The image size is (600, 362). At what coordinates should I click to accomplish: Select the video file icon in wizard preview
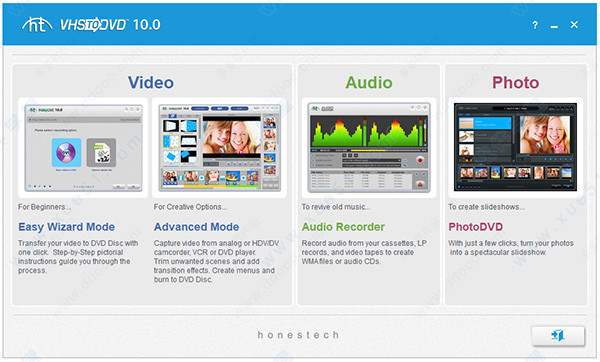coord(101,153)
